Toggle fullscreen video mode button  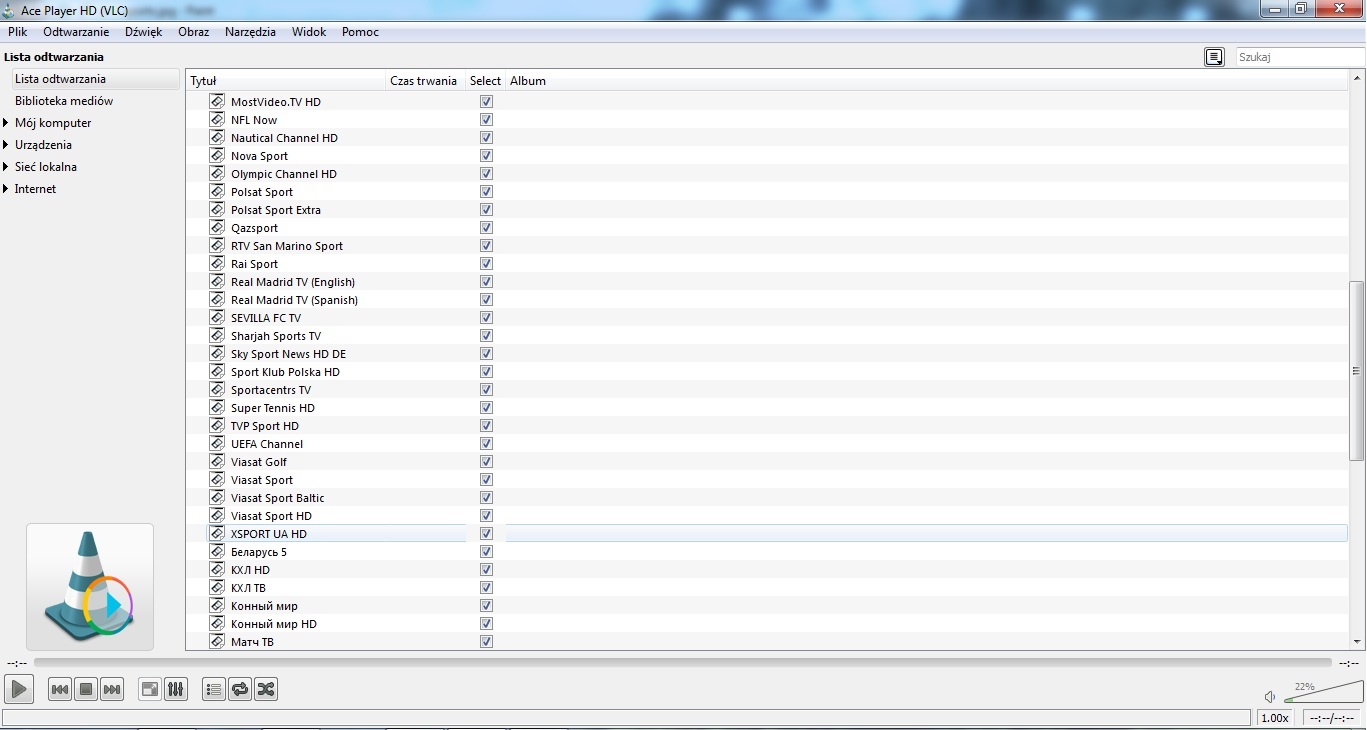tap(150, 689)
